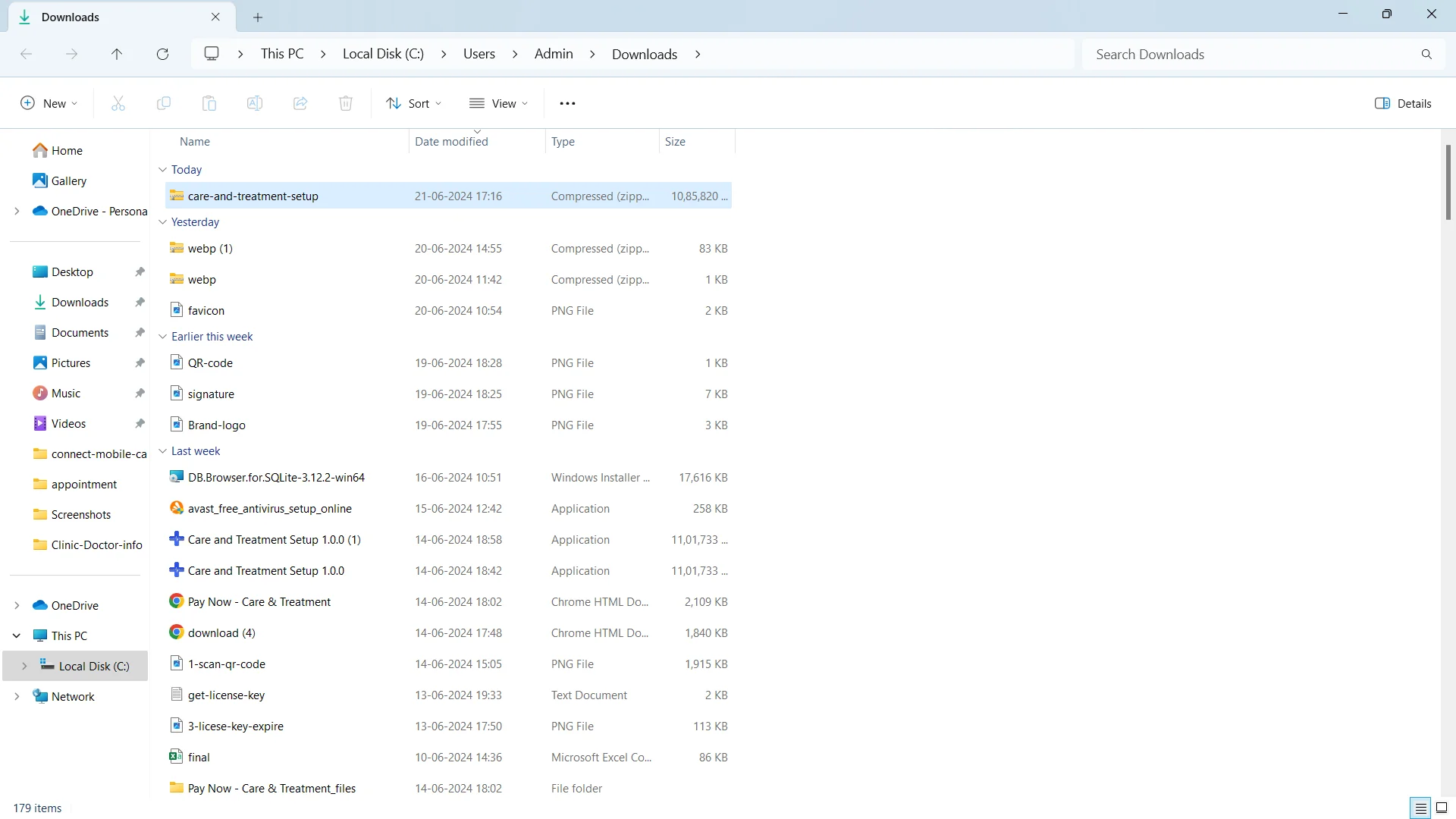Screen dimensions: 1456x819
Task: Select the get-license-key text document icon
Action: 177,695
